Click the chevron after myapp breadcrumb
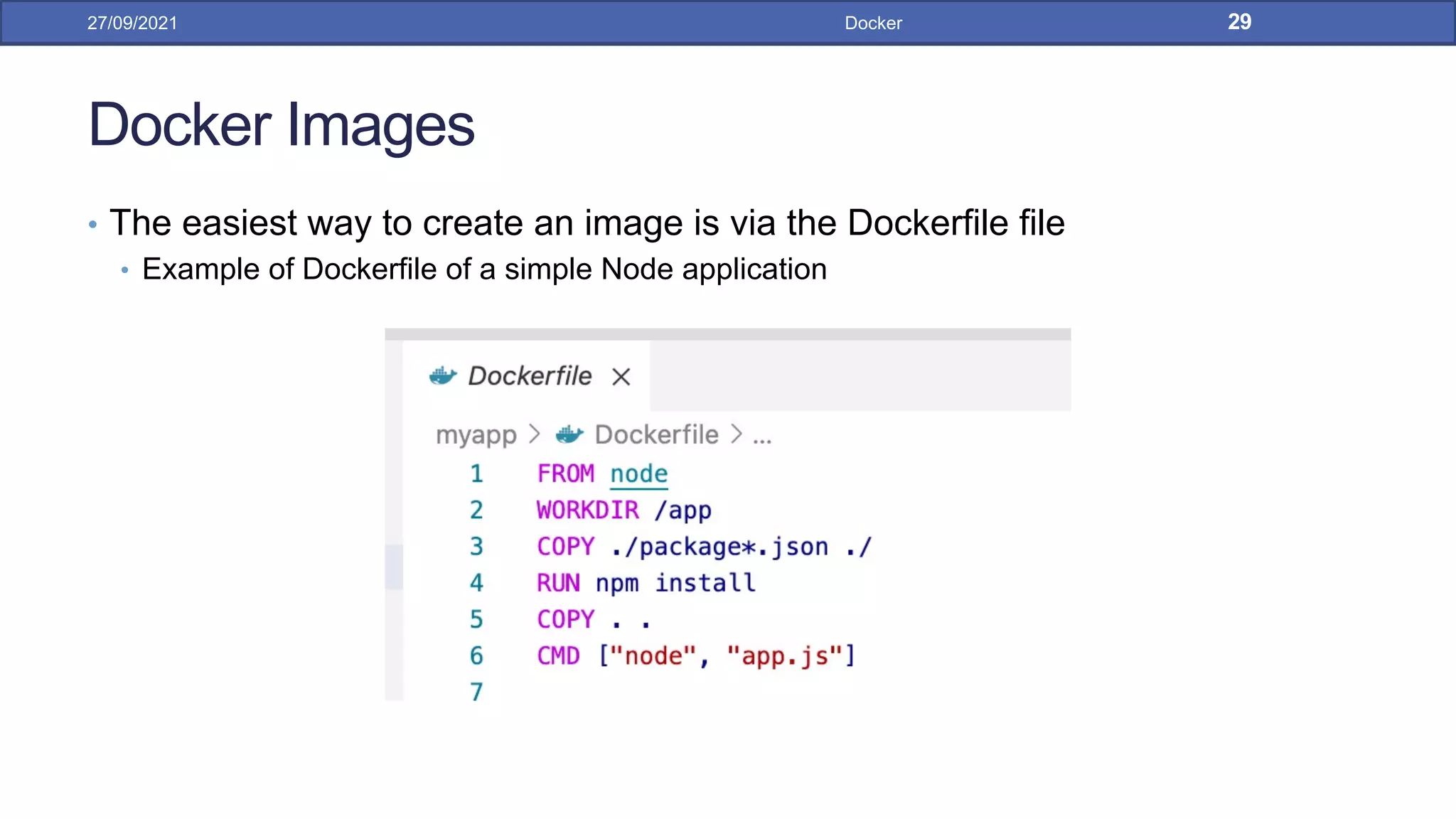This screenshot has width=1456, height=819. 535,434
